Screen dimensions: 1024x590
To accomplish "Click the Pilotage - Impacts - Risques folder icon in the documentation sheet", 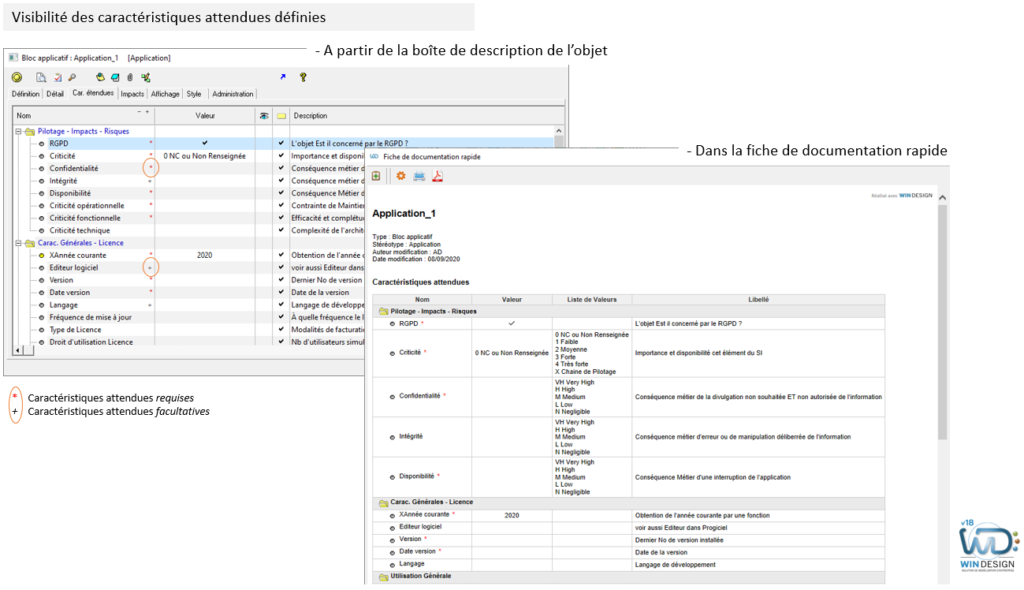I will [383, 312].
